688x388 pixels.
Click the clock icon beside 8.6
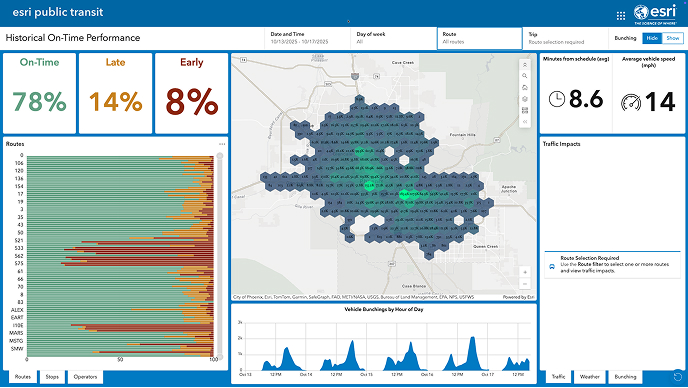557,99
